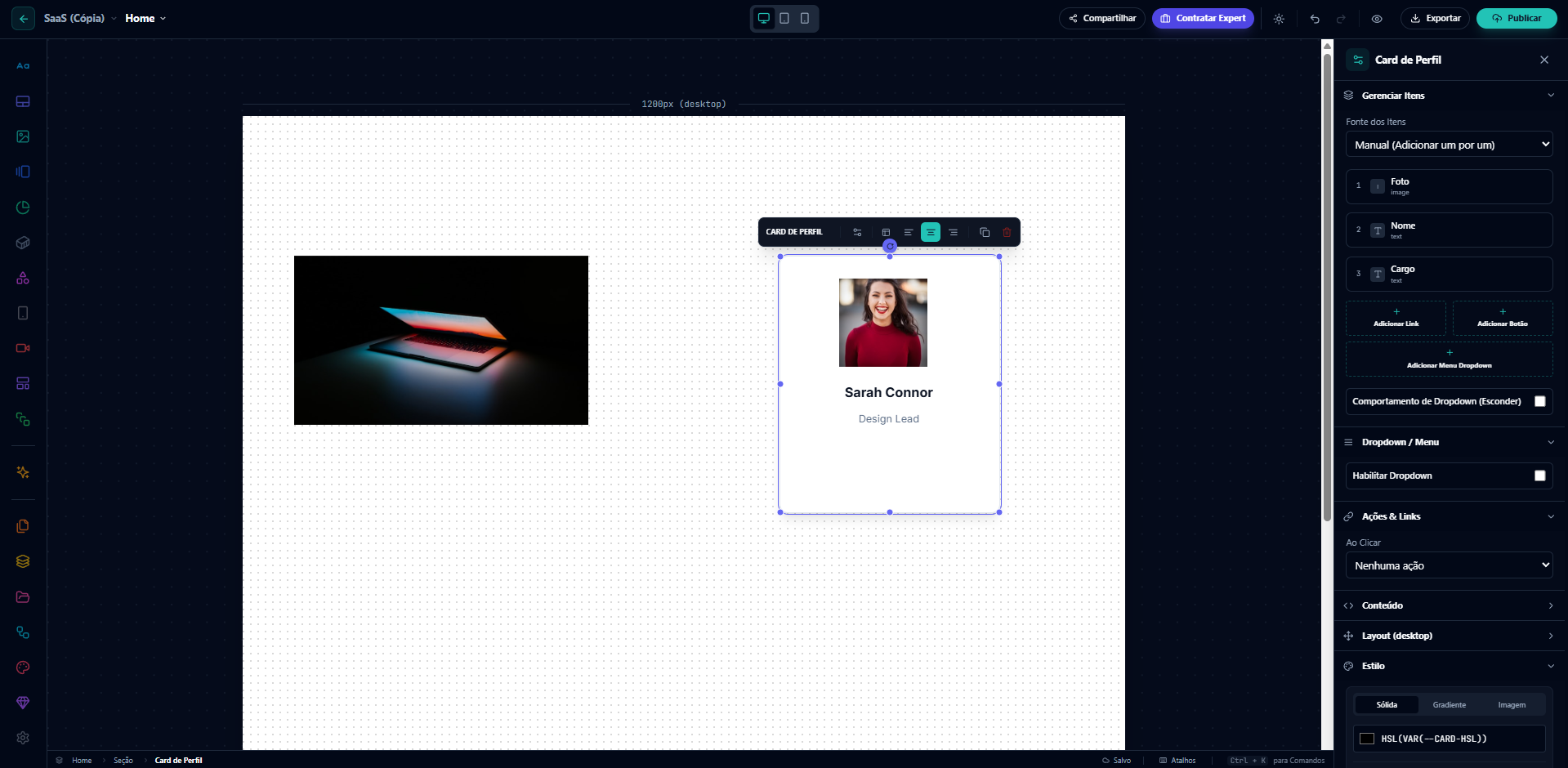Delete the Card de Perfil via trash icon
This screenshot has height=768, width=1568.
coord(1006,232)
